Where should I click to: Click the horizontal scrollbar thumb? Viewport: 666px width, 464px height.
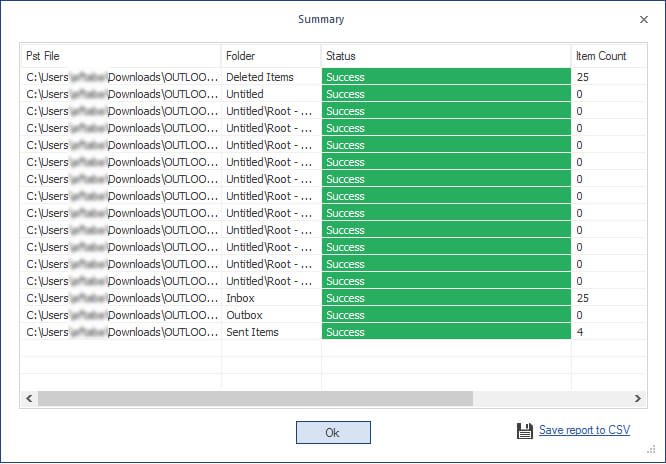255,399
